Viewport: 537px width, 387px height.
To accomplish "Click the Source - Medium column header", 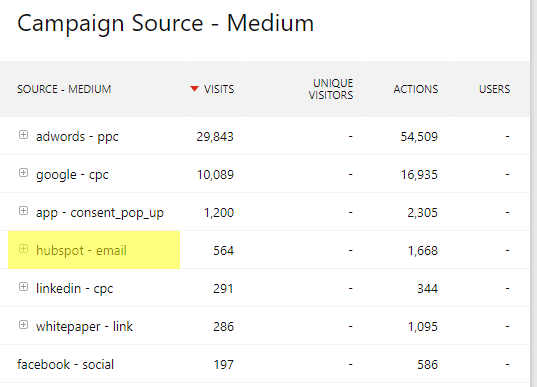I will (x=64, y=89).
